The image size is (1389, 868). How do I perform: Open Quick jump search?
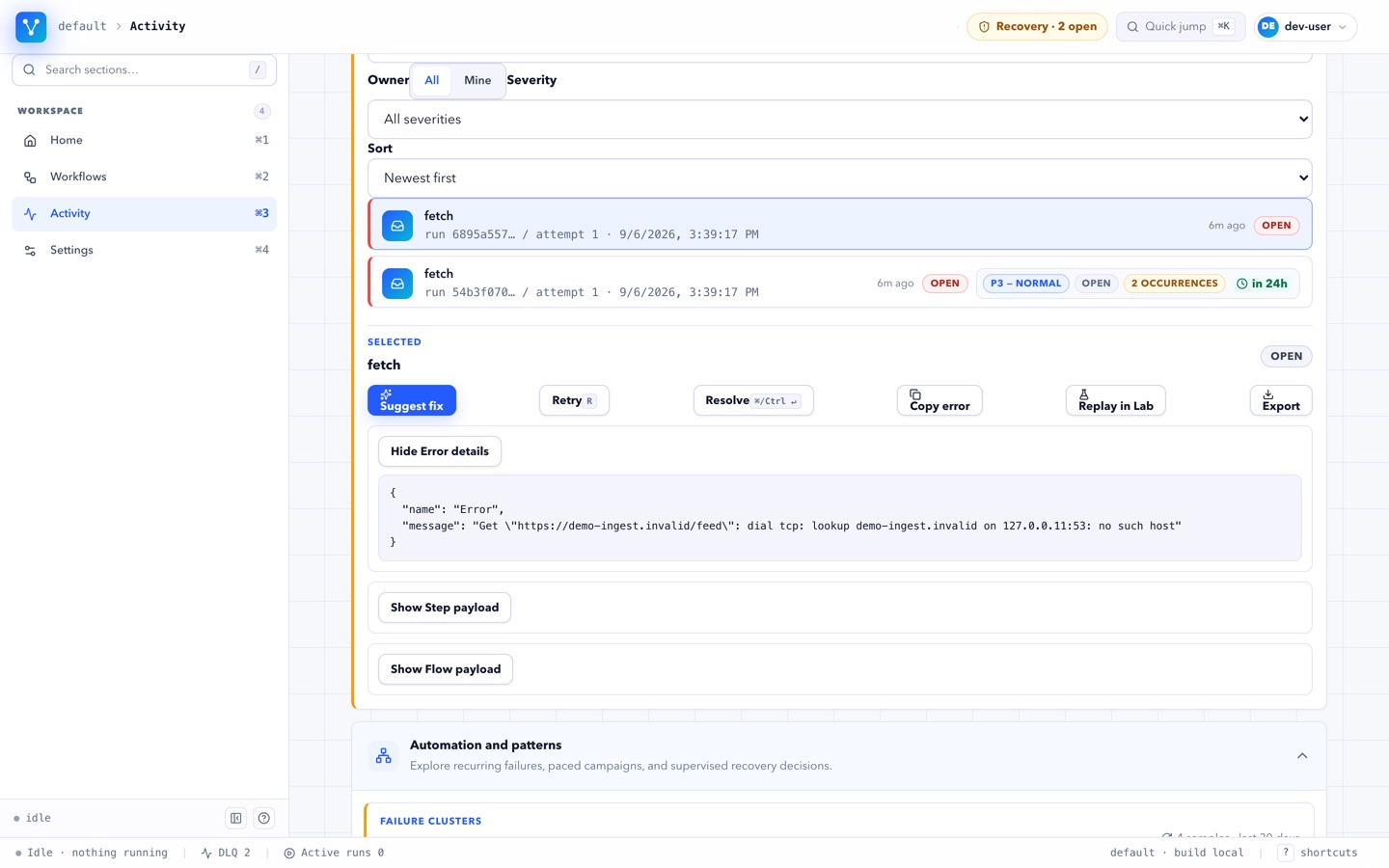[1181, 27]
